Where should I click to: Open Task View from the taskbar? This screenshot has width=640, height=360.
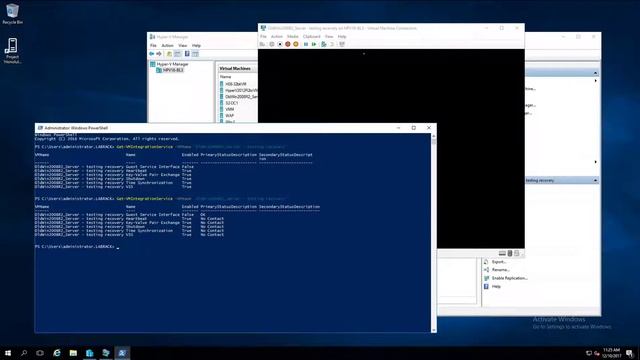tap(40, 353)
